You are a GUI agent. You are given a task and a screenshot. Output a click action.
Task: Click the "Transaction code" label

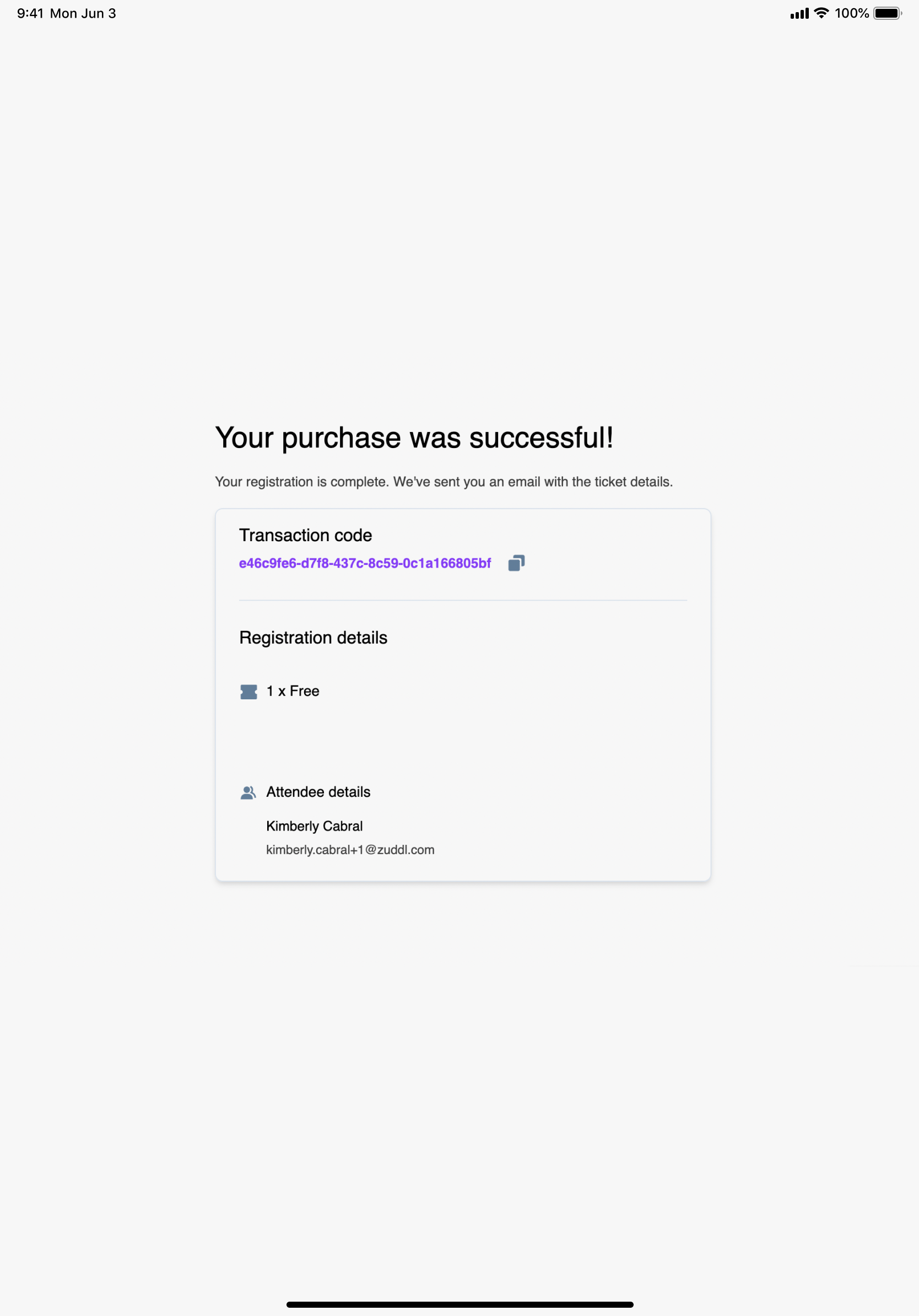[x=305, y=535]
